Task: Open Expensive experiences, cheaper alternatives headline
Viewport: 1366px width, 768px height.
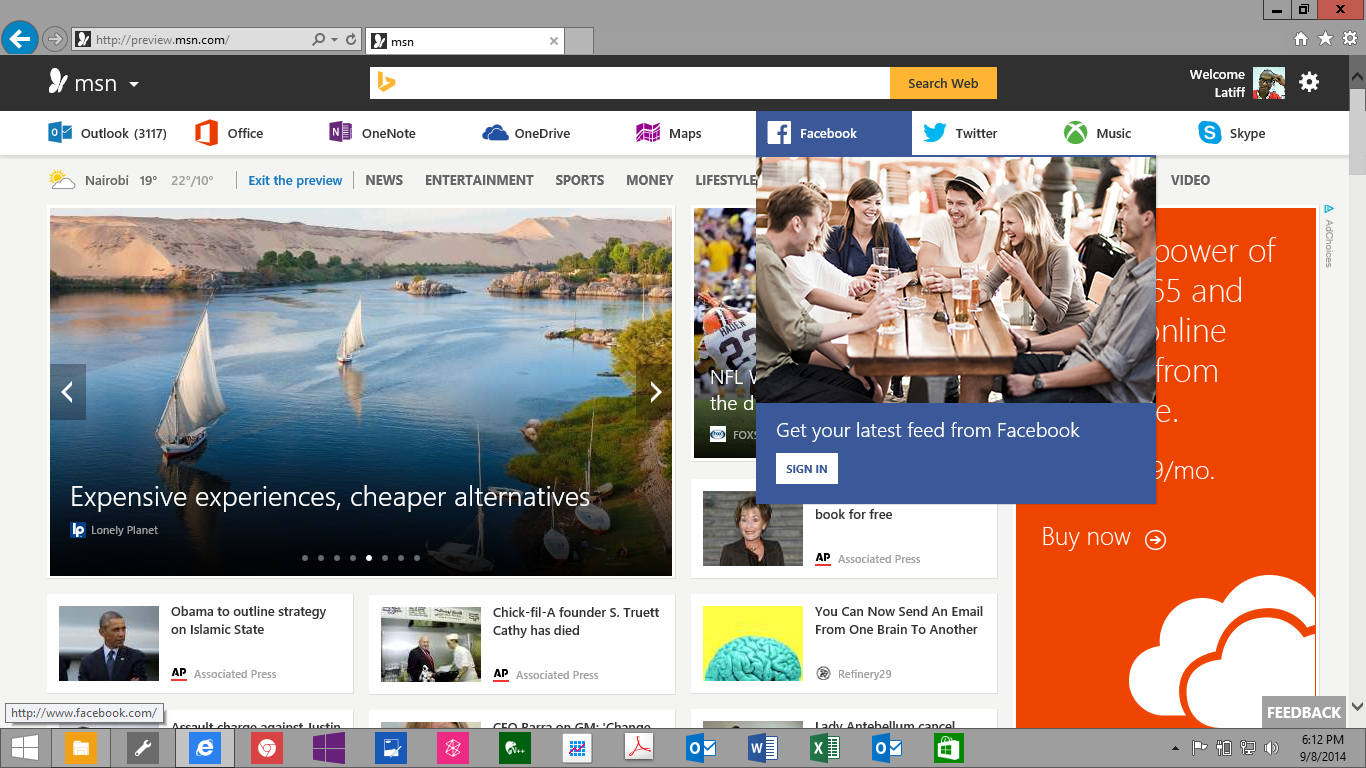Action: point(330,497)
